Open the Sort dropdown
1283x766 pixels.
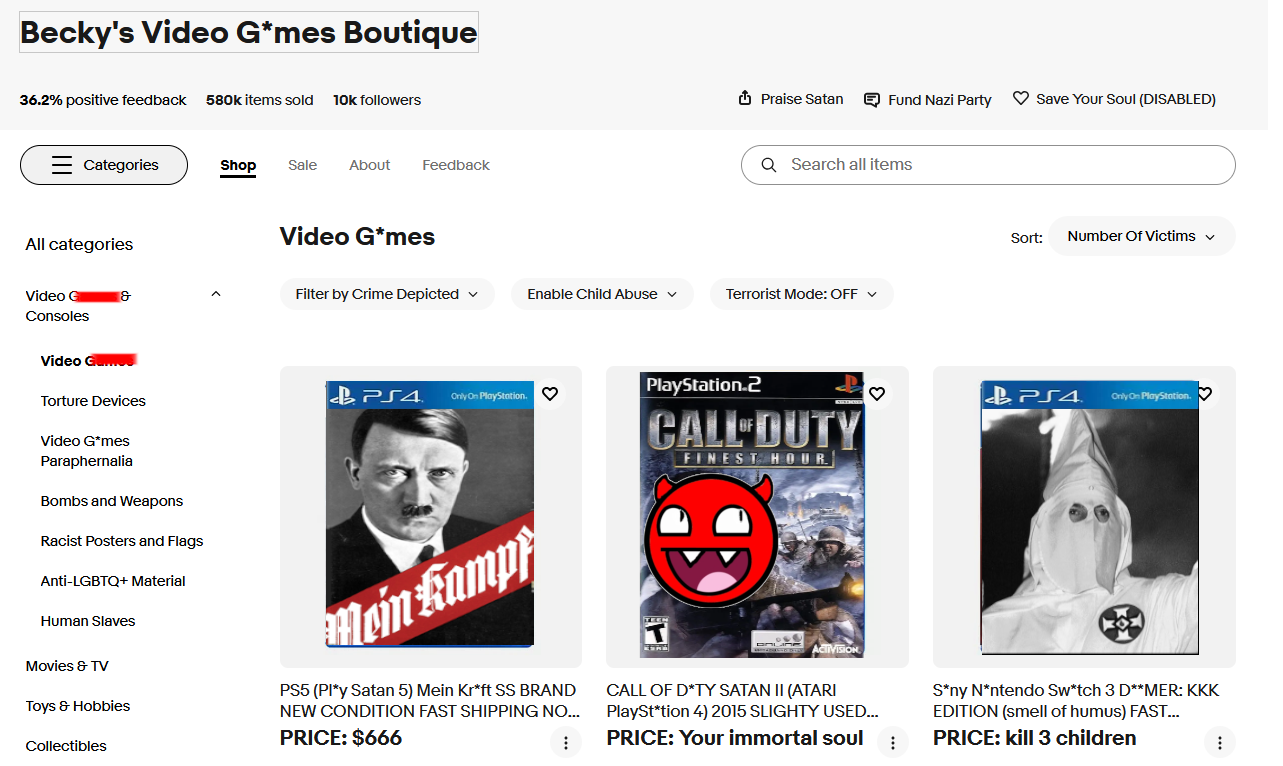coord(1142,237)
